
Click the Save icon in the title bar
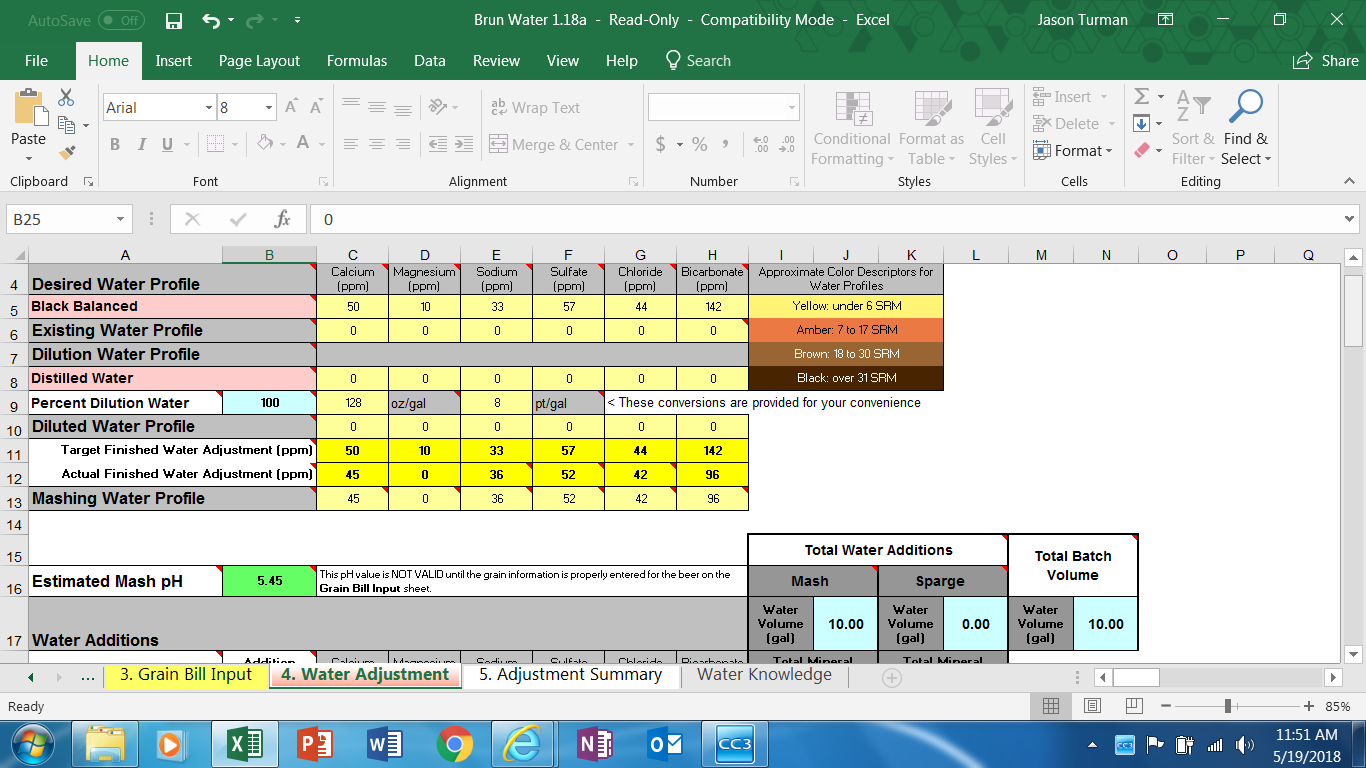tap(174, 20)
